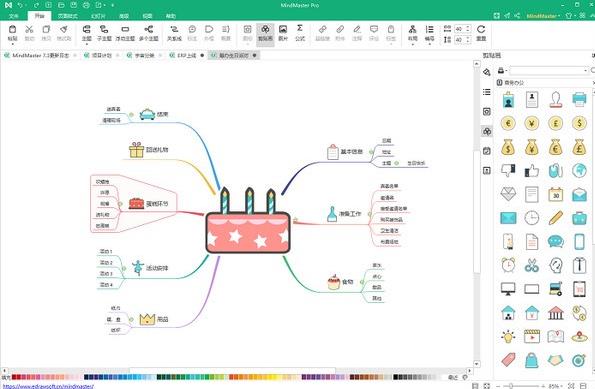Open the MindMaster account menu
Image resolution: width=595 pixels, height=389 pixels.
543,16
